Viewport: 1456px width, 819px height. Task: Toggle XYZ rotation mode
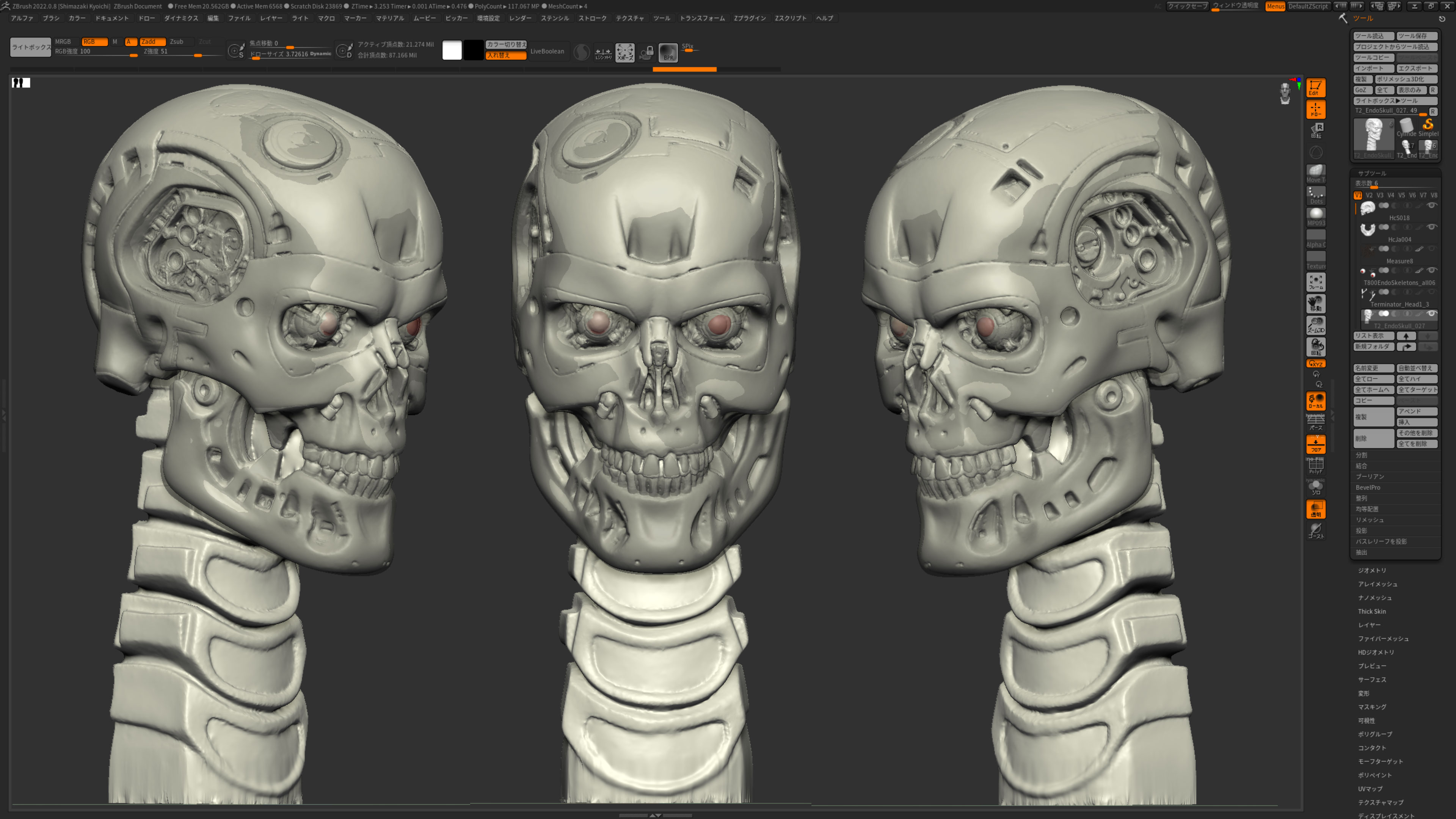coord(1315,364)
